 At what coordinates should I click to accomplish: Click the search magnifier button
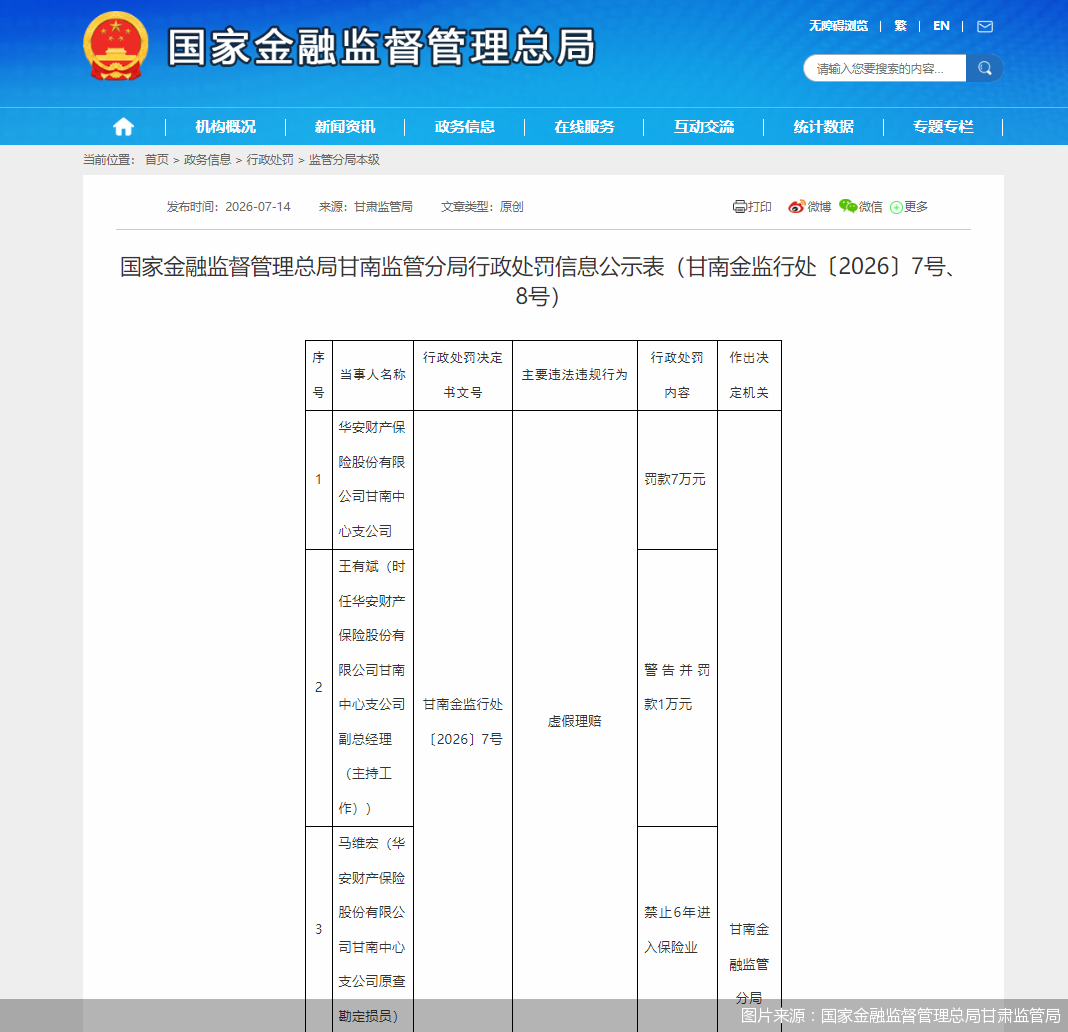coord(984,68)
